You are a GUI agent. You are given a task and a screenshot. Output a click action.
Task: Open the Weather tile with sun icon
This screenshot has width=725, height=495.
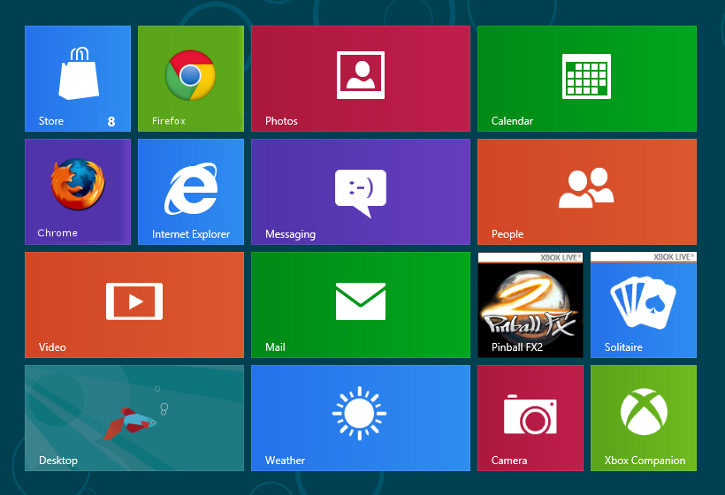(361, 418)
